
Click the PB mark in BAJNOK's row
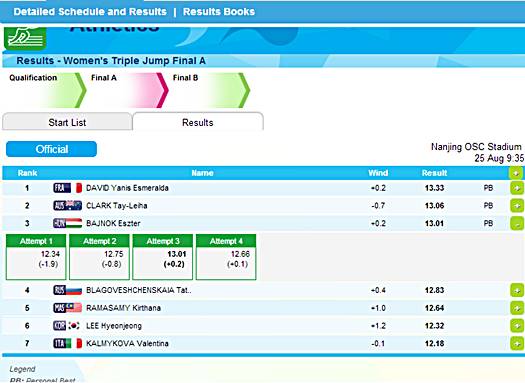coord(488,223)
